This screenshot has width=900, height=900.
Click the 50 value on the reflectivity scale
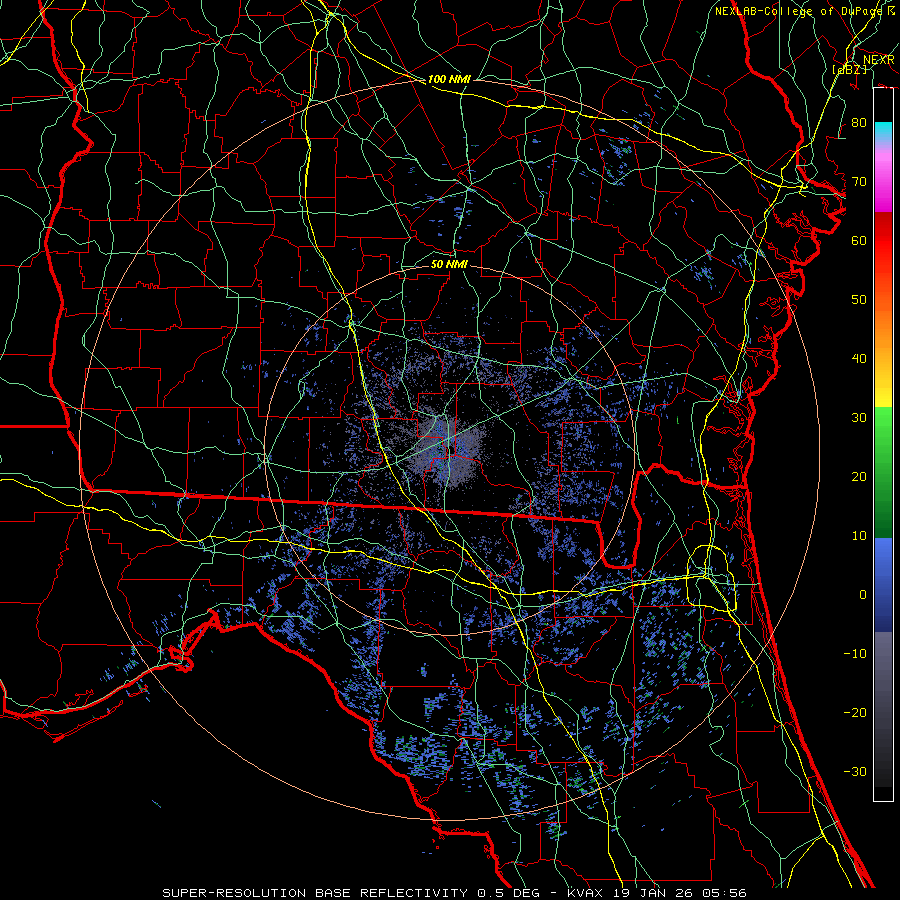(859, 300)
